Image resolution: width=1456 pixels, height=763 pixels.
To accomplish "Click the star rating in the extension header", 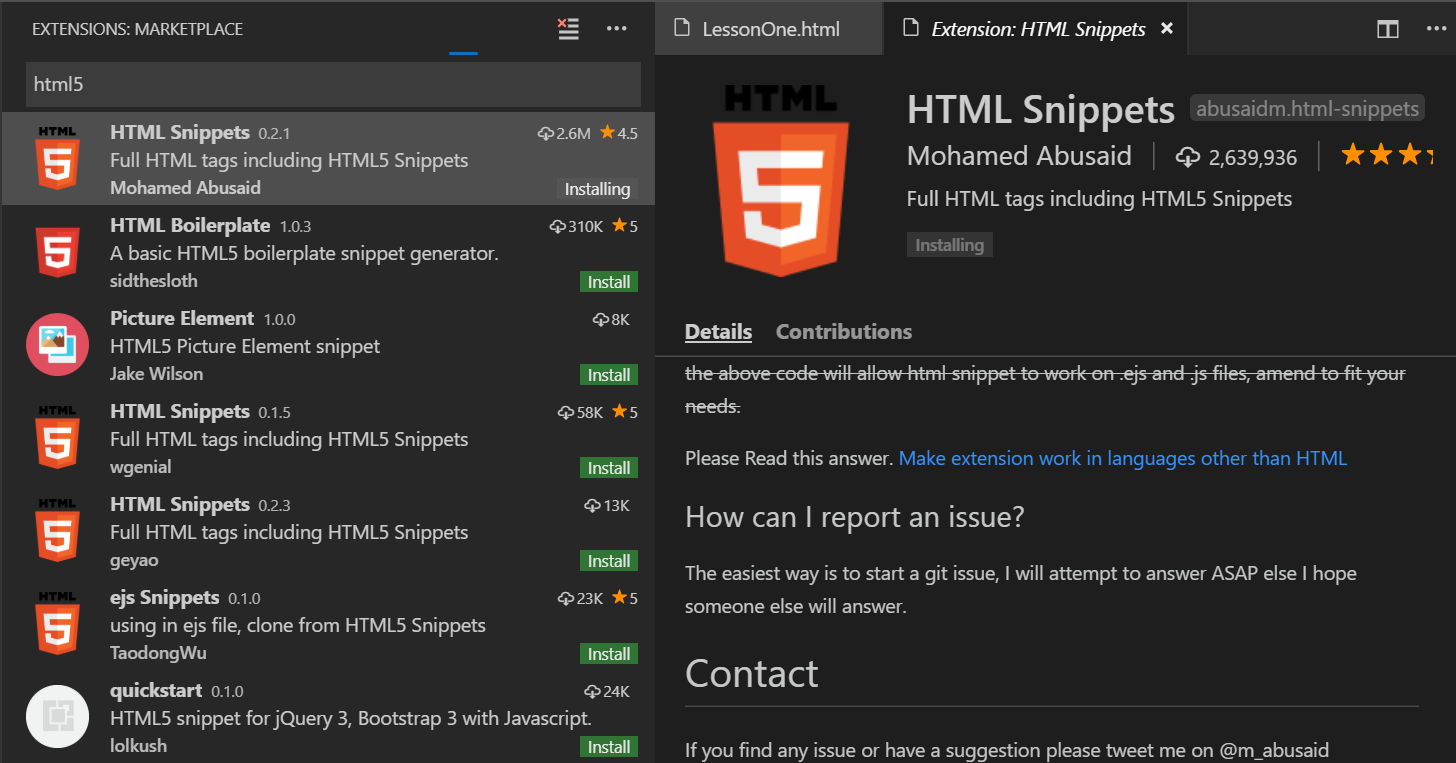I will pyautogui.click(x=1387, y=155).
